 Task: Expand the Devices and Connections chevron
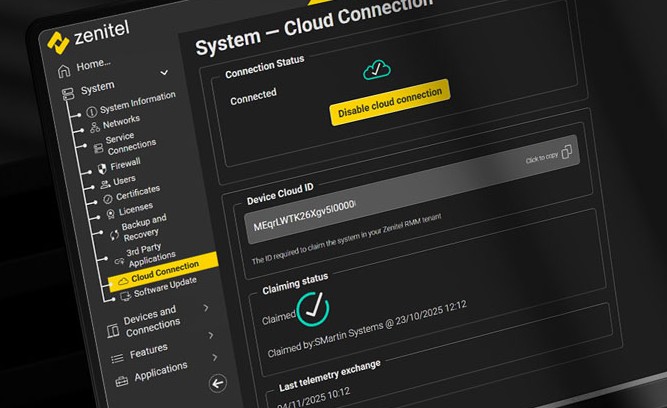(x=206, y=308)
